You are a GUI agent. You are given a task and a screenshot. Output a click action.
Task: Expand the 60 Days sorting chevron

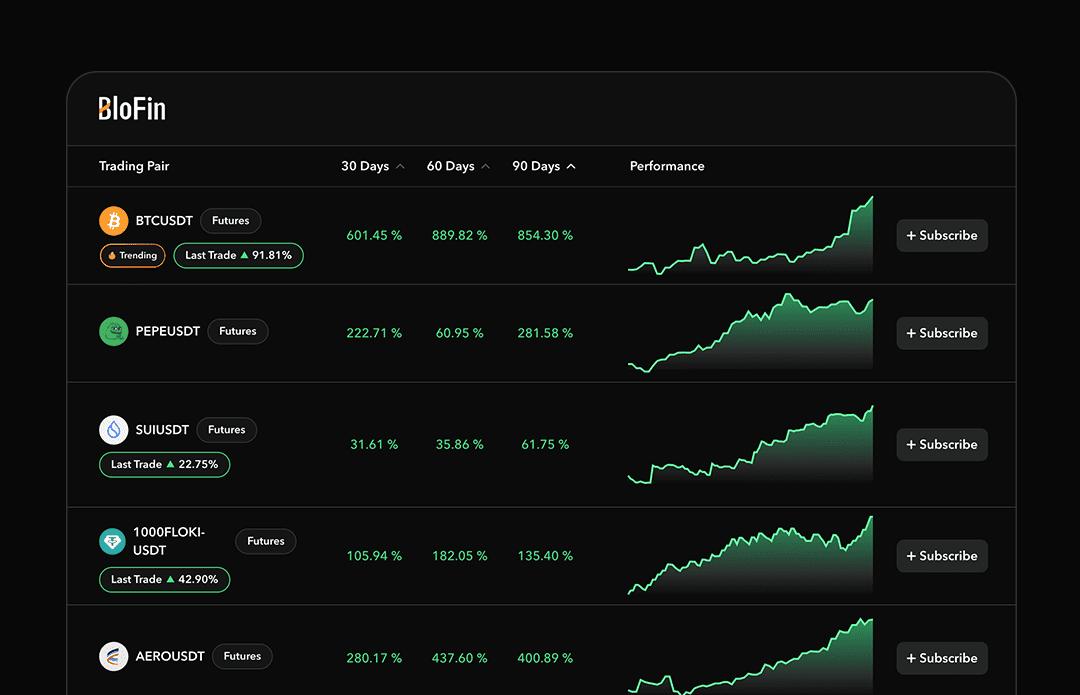click(x=485, y=165)
